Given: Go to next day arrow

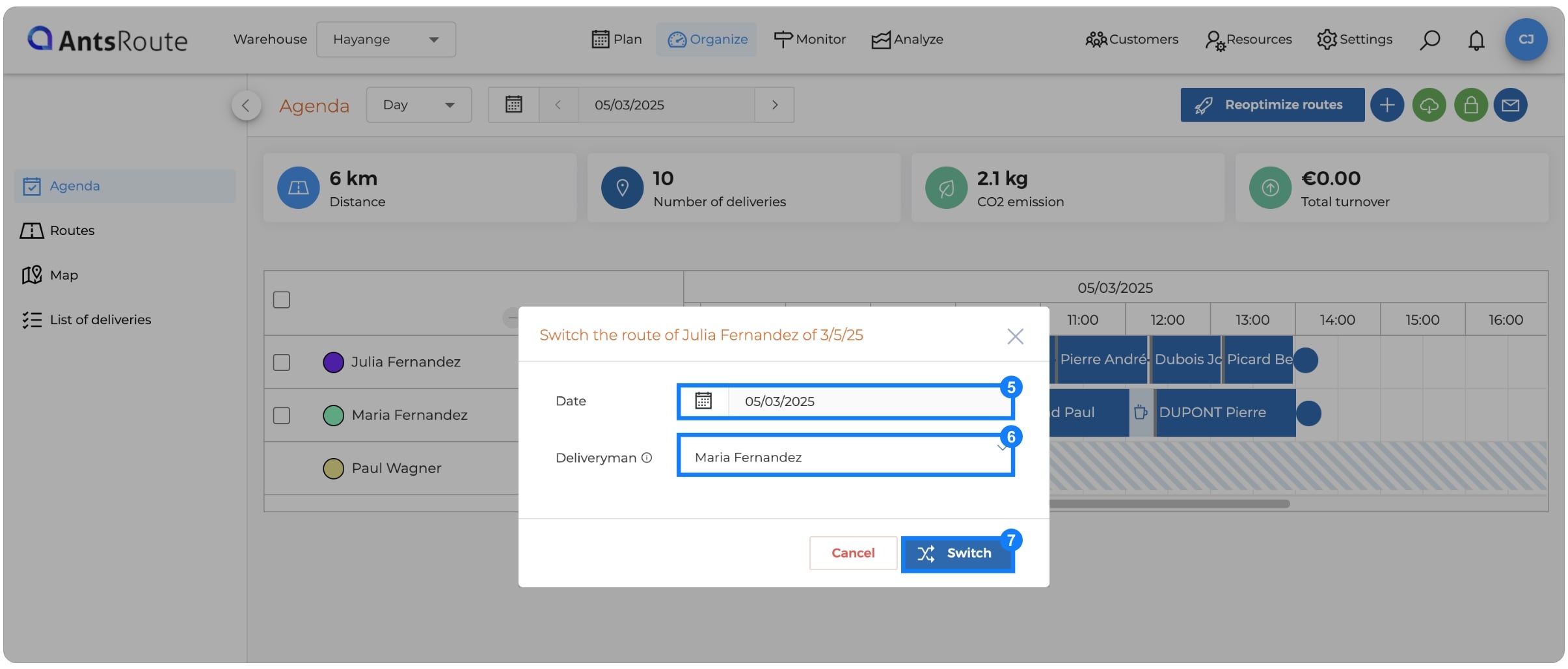Looking at the screenshot, I should pos(774,105).
